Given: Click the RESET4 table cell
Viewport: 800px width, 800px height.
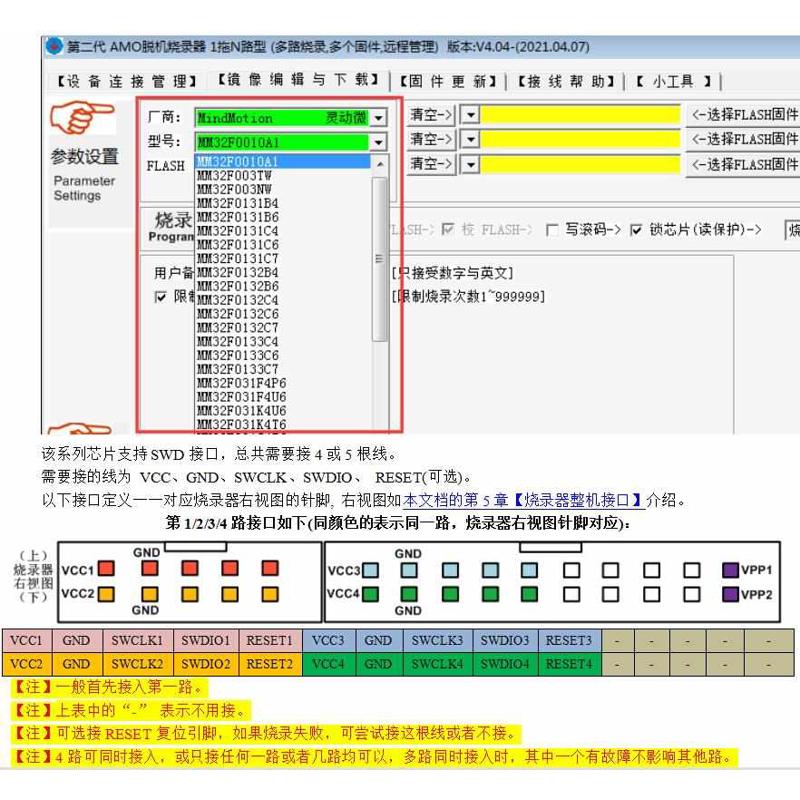Looking at the screenshot, I should click(x=569, y=664).
